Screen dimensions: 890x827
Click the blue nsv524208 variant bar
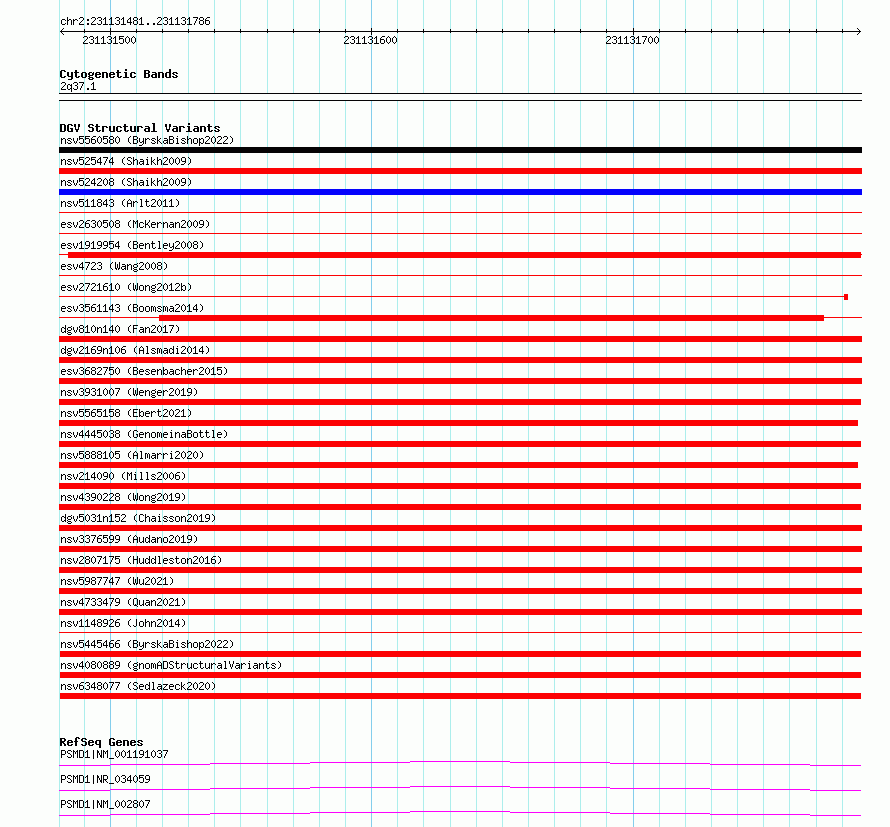click(x=460, y=192)
